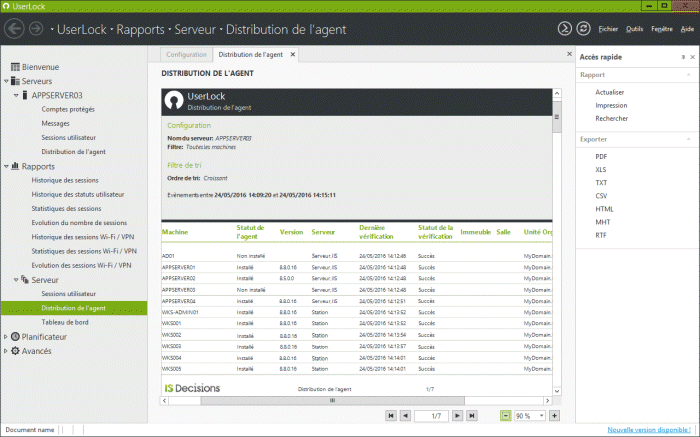Viewport: 700px width, 437px height.
Task: Click Impression to print report
Action: point(611,105)
